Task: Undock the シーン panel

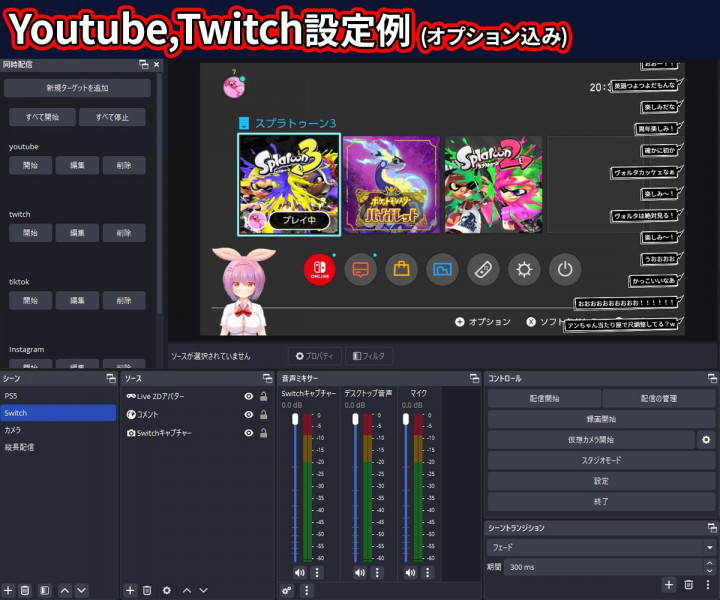Action: coord(111,378)
